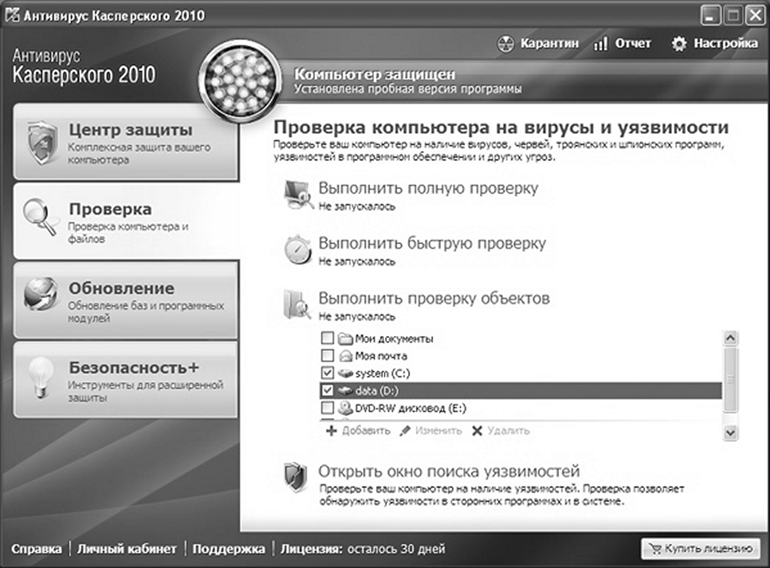770x568 pixels.
Task: Click the objects scan folder icon
Action: tap(298, 304)
